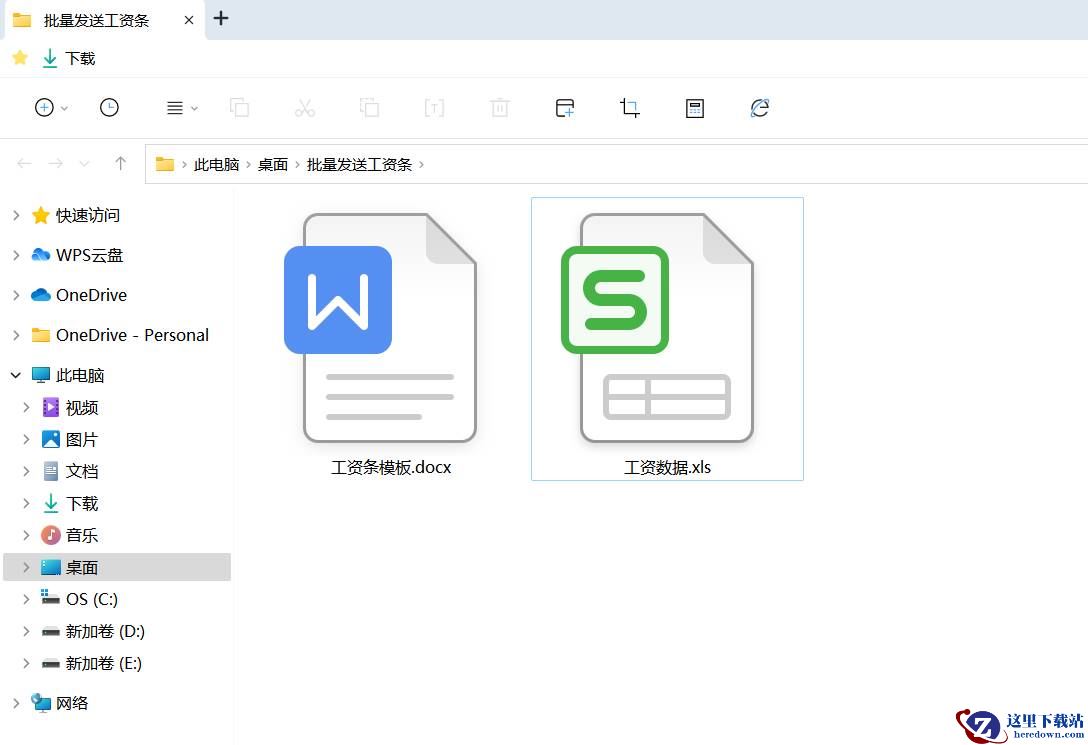Image resolution: width=1088 pixels, height=745 pixels.
Task: Expand the OS (C:) drive node
Action: pos(26,599)
